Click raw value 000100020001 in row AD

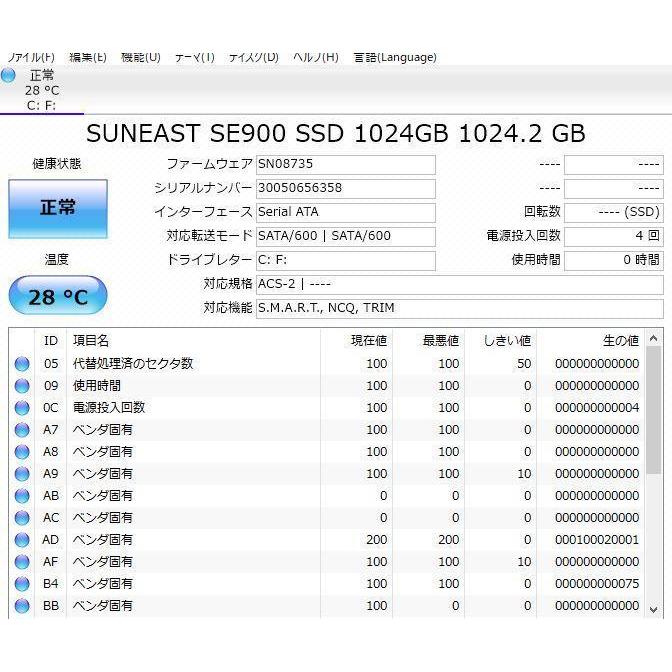597,540
